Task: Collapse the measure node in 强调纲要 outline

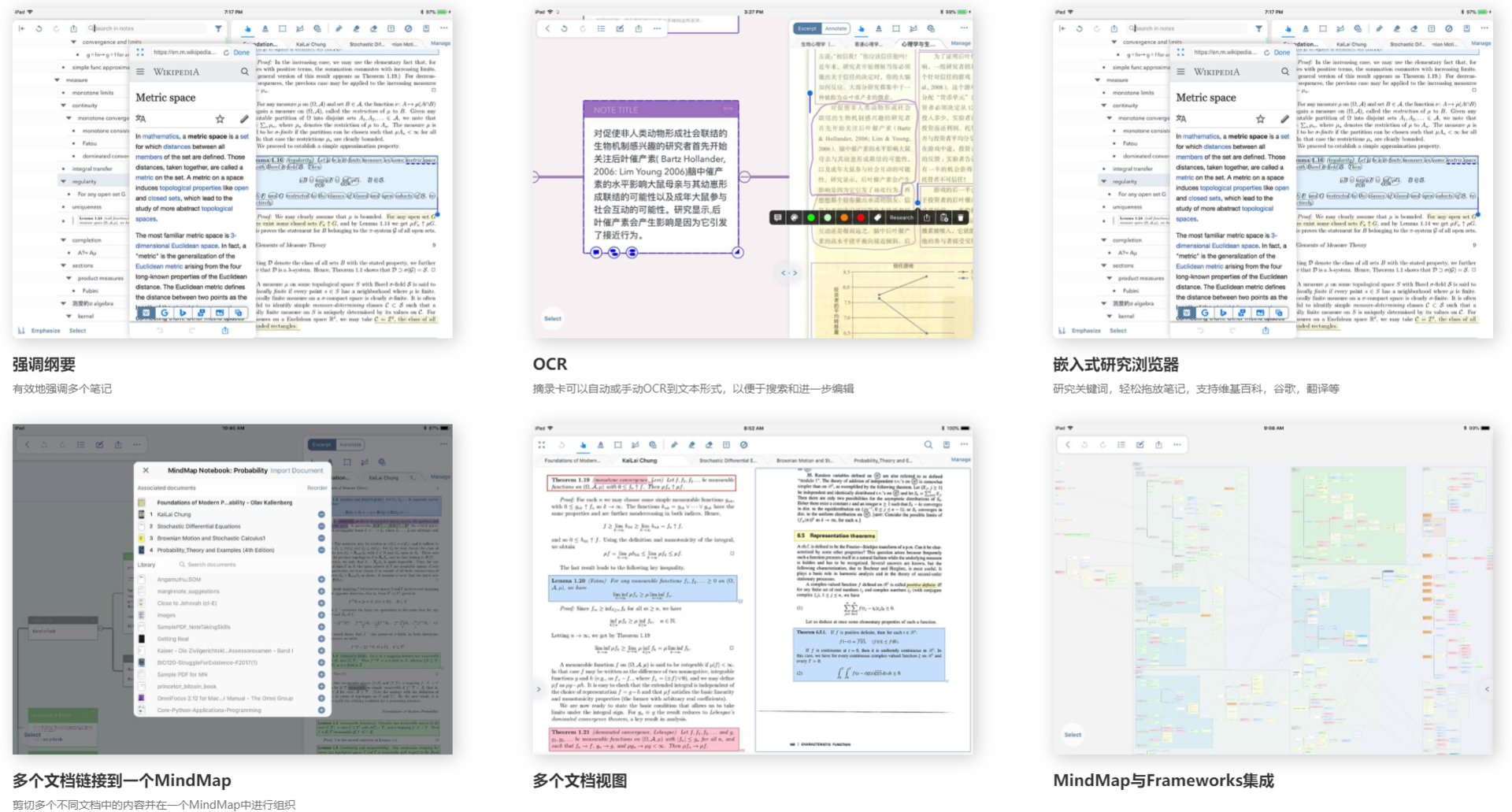Action: [57, 80]
